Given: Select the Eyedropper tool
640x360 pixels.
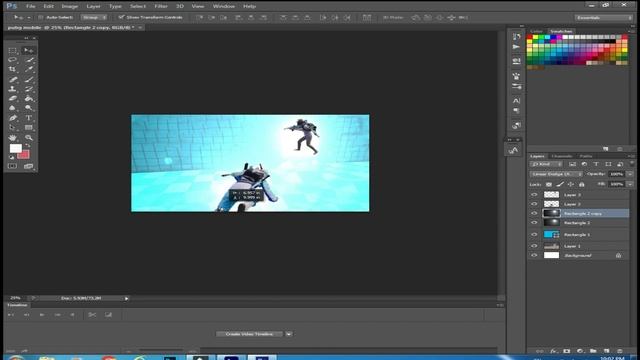Looking at the screenshot, I should coord(29,69).
